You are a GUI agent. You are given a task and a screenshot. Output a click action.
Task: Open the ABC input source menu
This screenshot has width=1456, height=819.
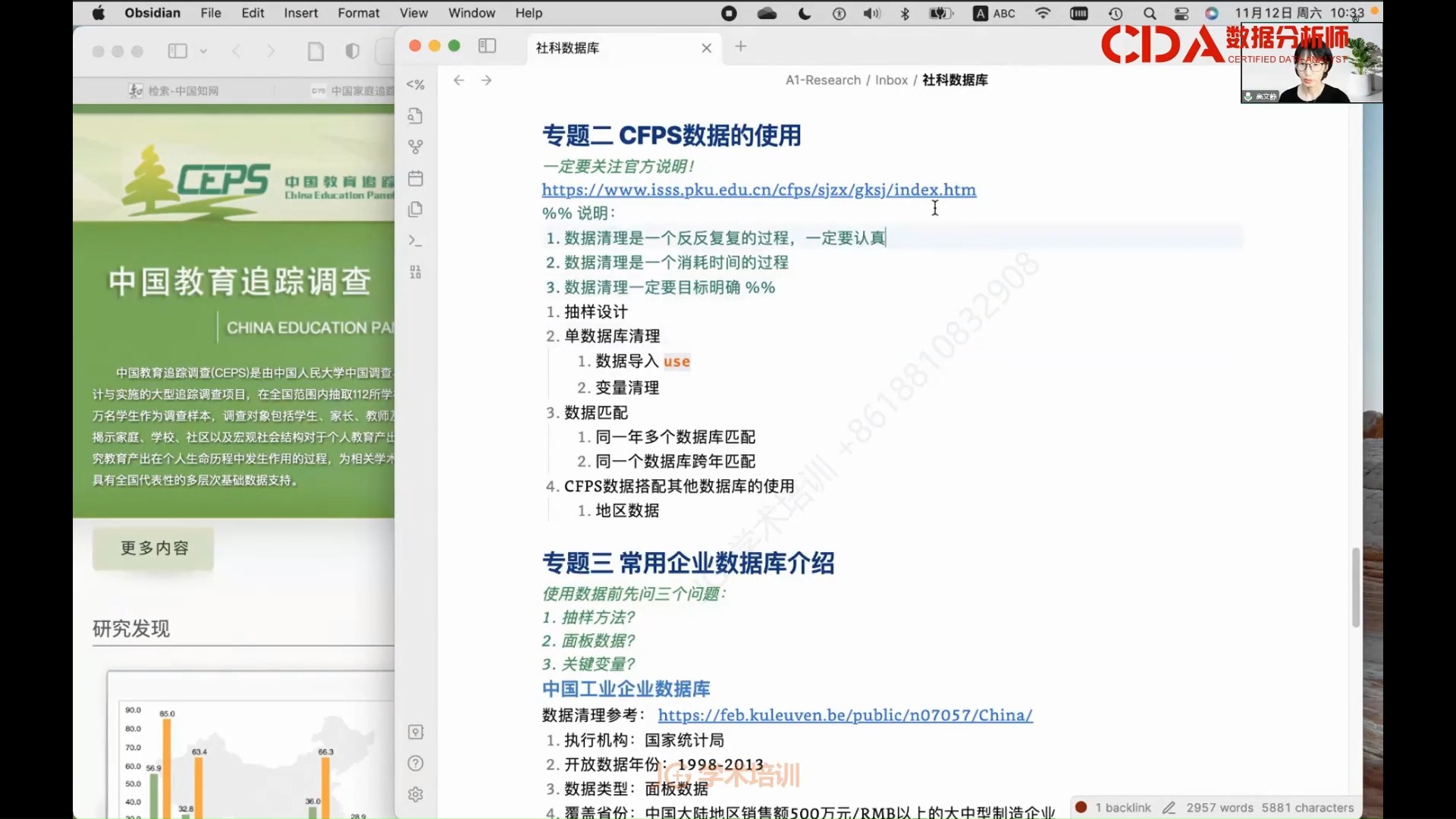pyautogui.click(x=994, y=13)
